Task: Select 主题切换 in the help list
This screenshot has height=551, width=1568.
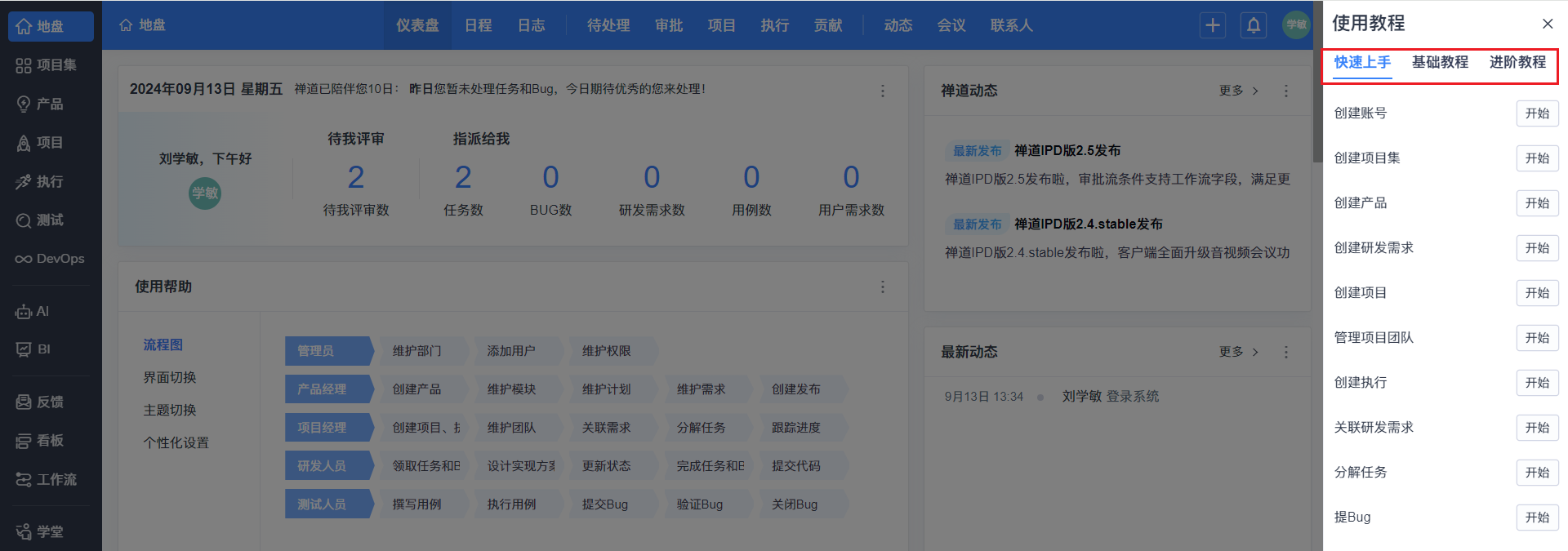Action: click(x=170, y=411)
